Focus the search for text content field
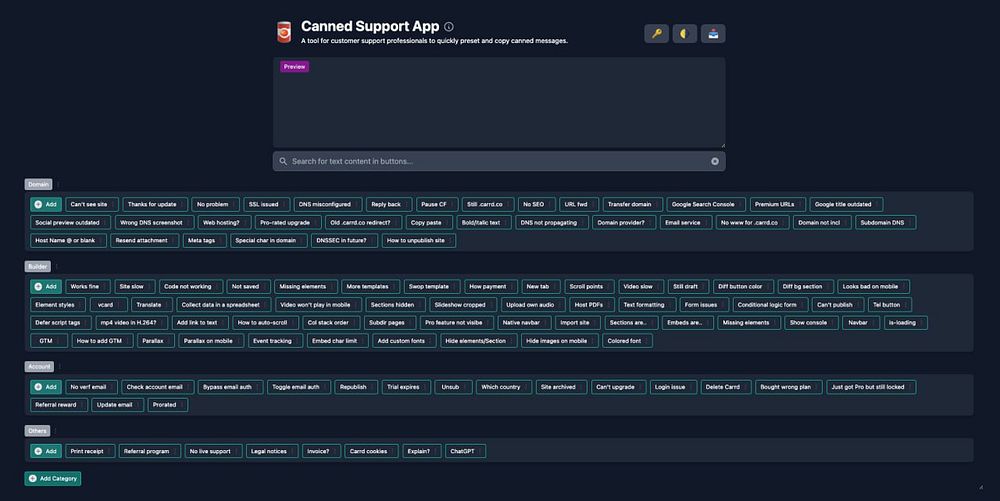This screenshot has width=1000, height=501. 499,161
